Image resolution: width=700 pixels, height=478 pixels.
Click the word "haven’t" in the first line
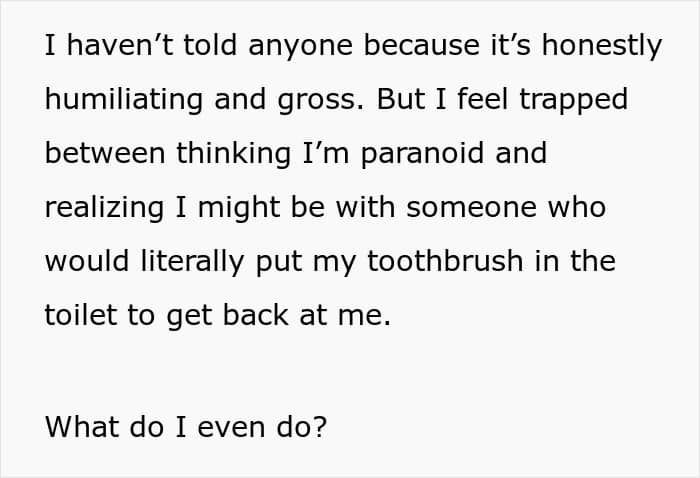pyautogui.click(x=120, y=45)
